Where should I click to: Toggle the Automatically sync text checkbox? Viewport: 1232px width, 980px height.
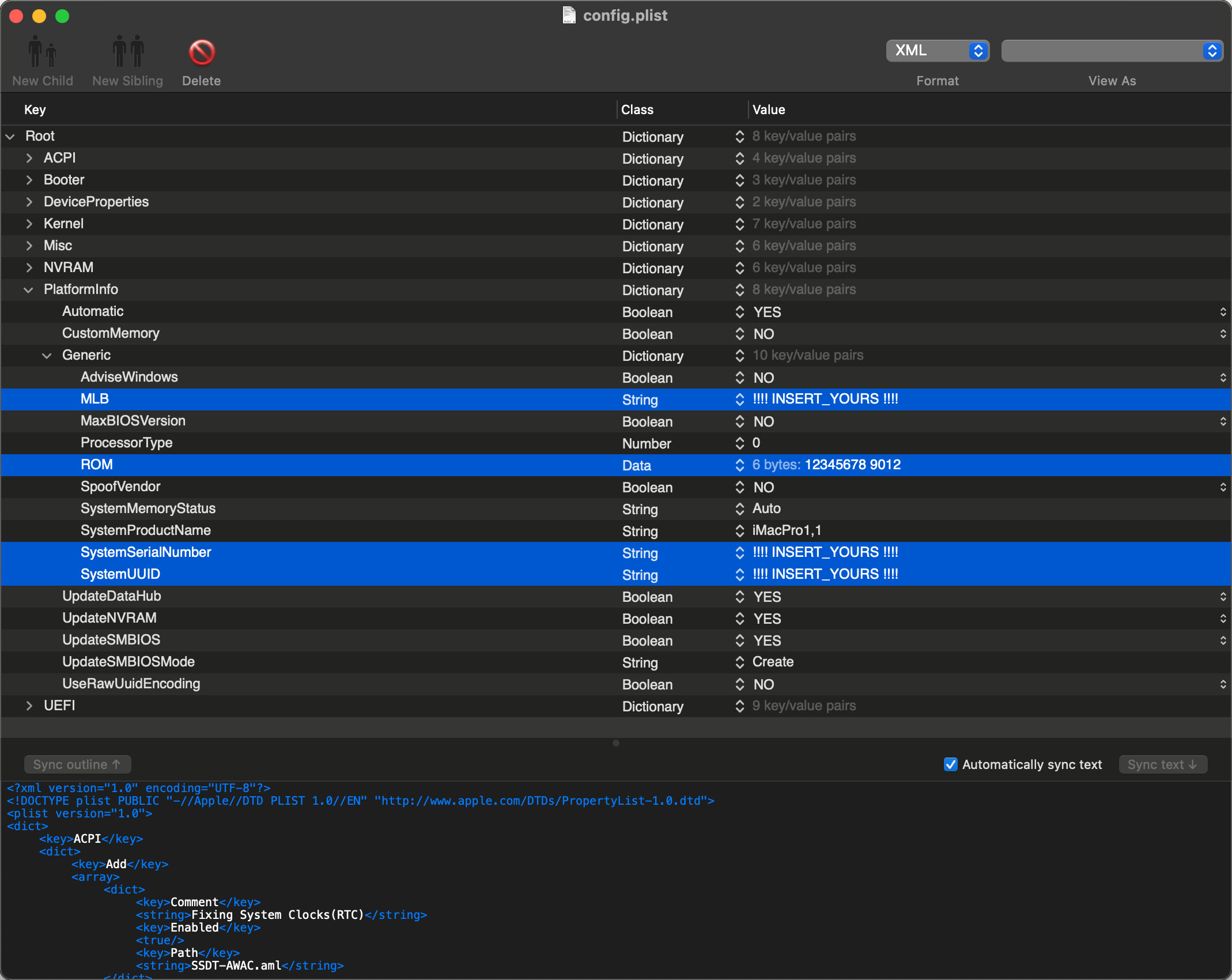(951, 764)
